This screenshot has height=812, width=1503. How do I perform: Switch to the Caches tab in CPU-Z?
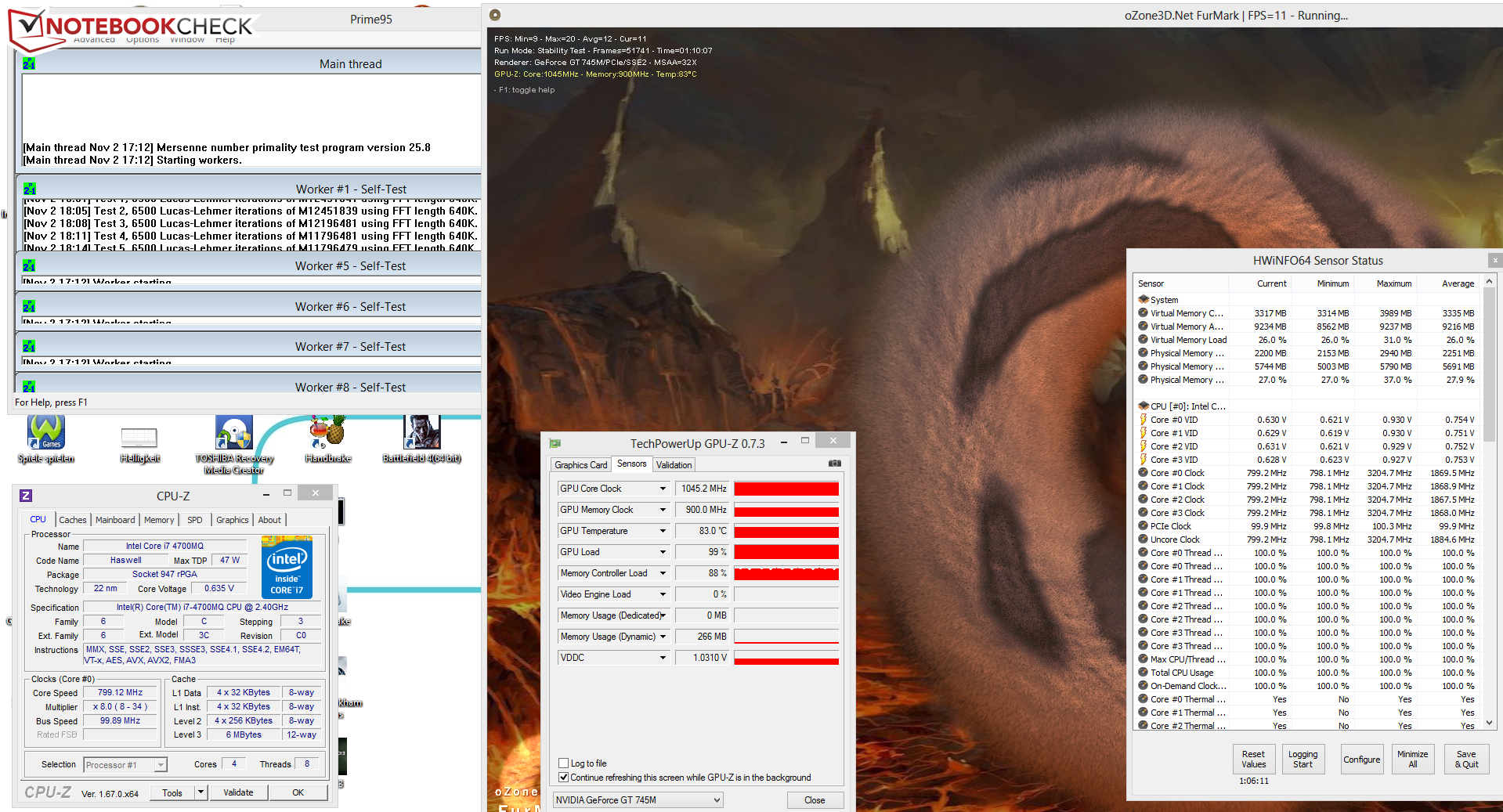(73, 520)
